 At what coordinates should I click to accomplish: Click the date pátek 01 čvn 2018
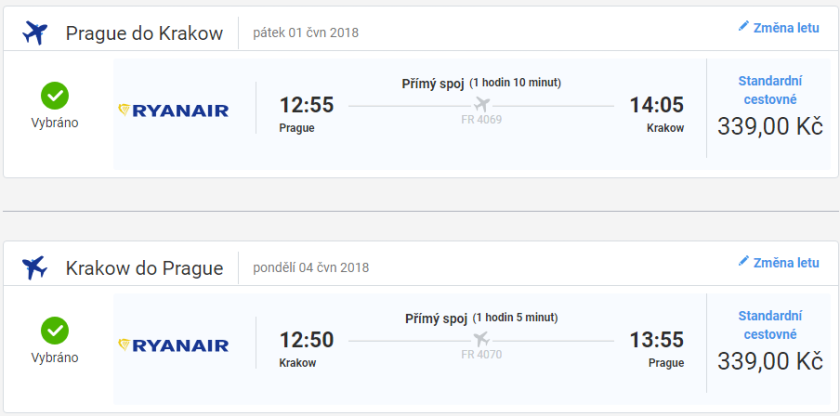(x=306, y=33)
